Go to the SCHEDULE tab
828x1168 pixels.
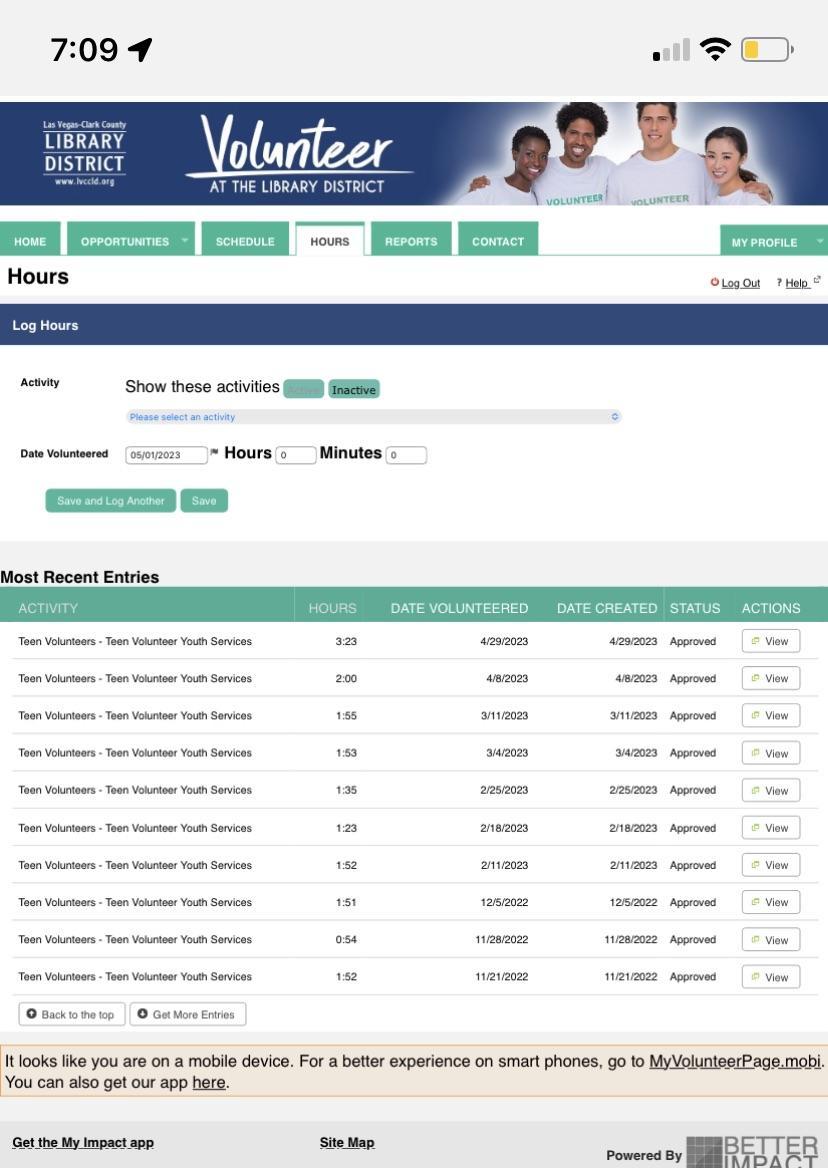tap(245, 241)
